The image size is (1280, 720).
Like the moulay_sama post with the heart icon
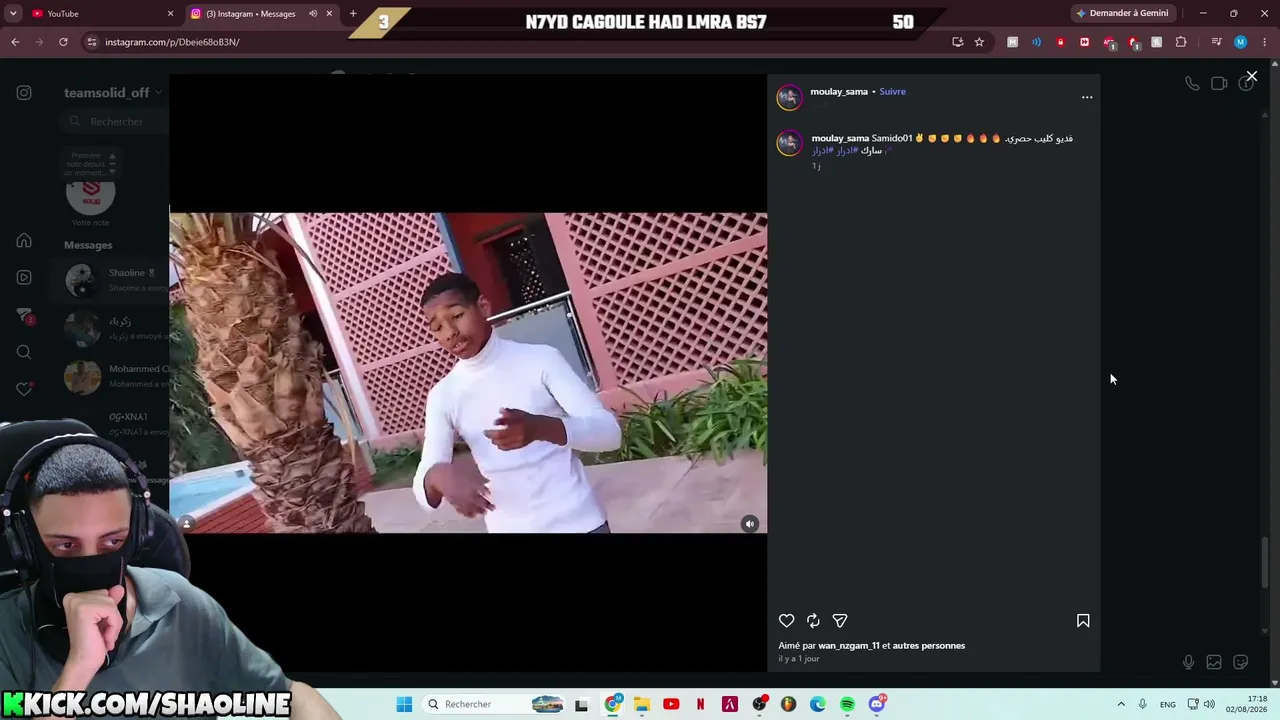pos(787,621)
